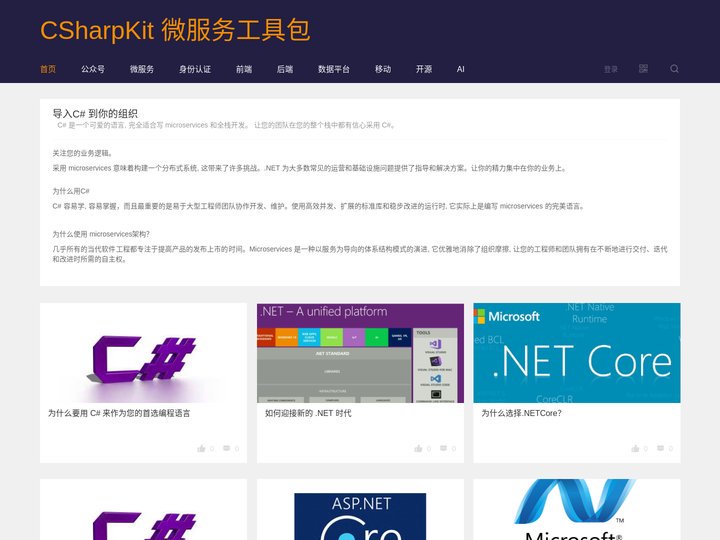Click the '.NET – A unified platform' thumbnail
Viewport: 720px width, 540px height.
tap(360, 353)
